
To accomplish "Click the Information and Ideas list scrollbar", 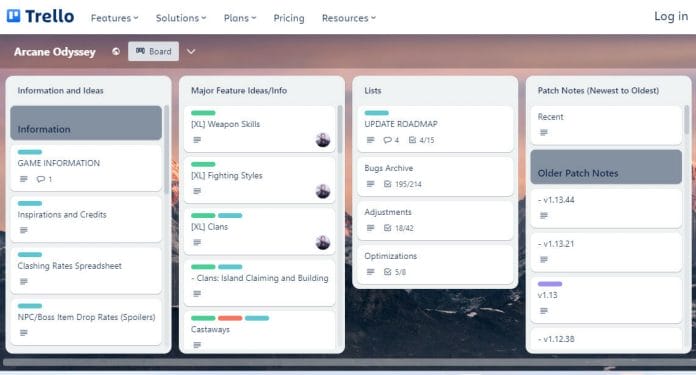I will [166, 149].
